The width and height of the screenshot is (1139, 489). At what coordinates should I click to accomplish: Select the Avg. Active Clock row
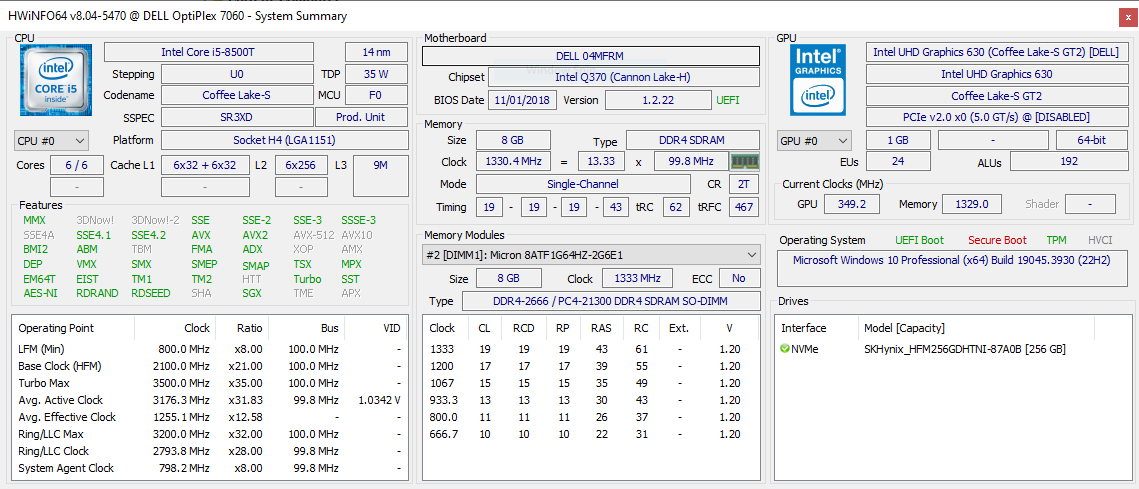[209, 400]
